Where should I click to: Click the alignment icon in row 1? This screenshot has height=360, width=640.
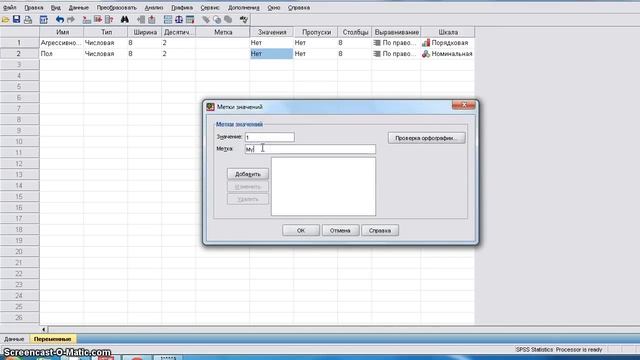click(377, 42)
